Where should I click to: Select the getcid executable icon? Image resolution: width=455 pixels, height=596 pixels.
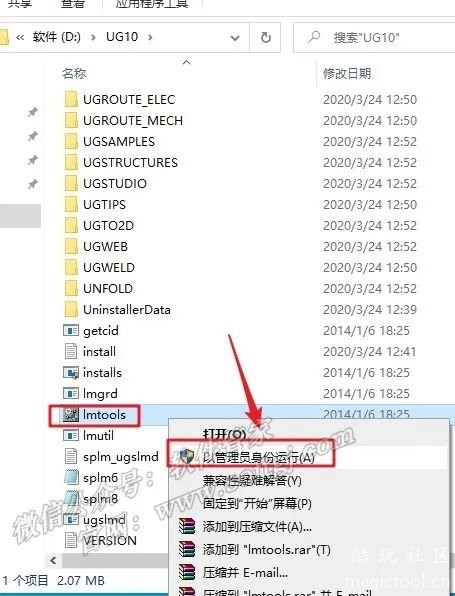click(x=71, y=330)
